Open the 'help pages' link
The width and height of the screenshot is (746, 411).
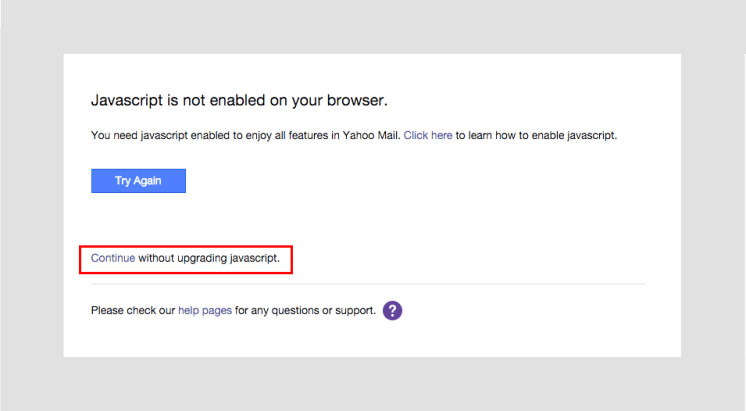[x=205, y=311]
